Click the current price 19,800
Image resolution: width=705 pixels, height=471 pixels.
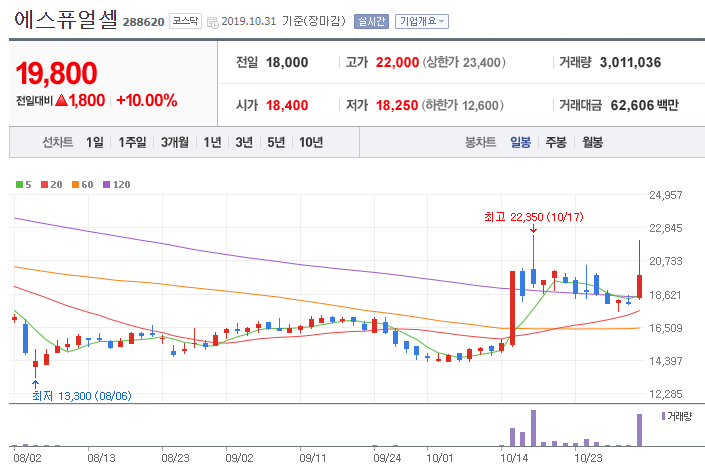(56, 73)
